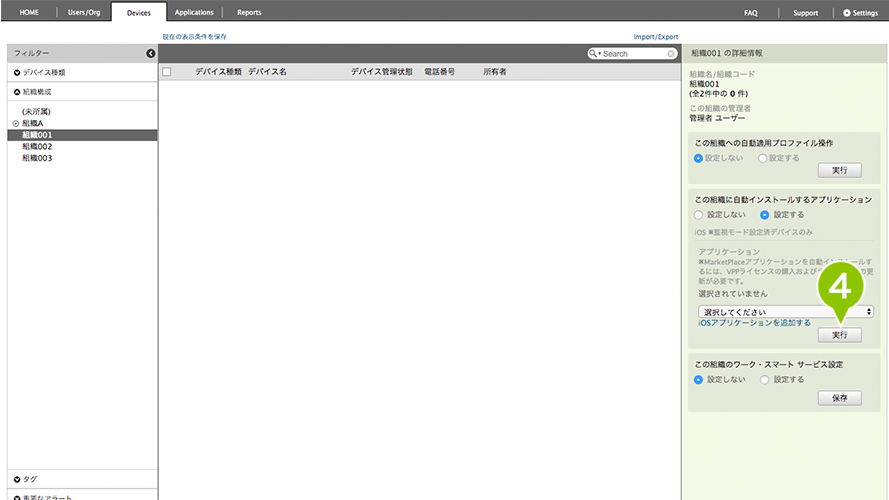The image size is (889, 500).
Task: Sort by デバイス名 column header
Action: click(267, 71)
